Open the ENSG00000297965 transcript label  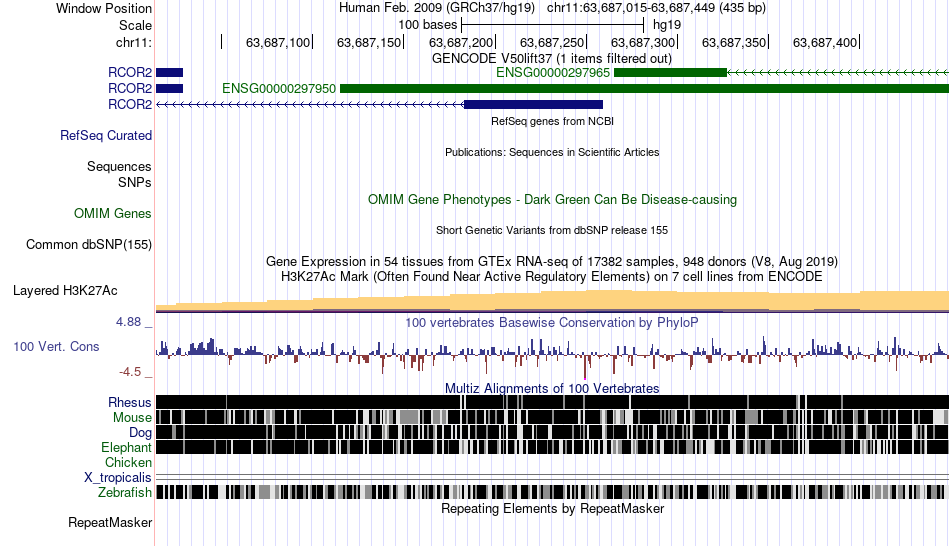coord(553,73)
